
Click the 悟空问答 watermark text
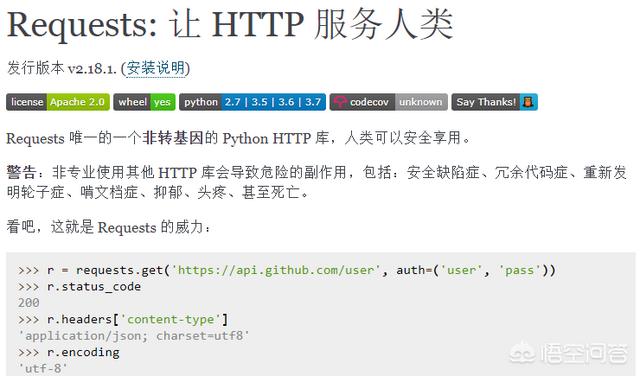[584, 354]
